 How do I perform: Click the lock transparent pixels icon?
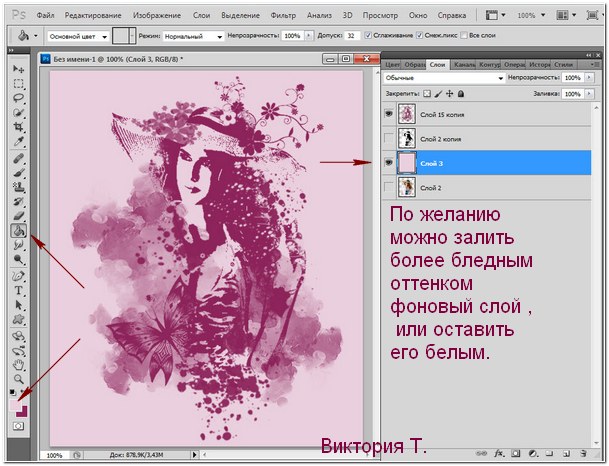click(427, 94)
